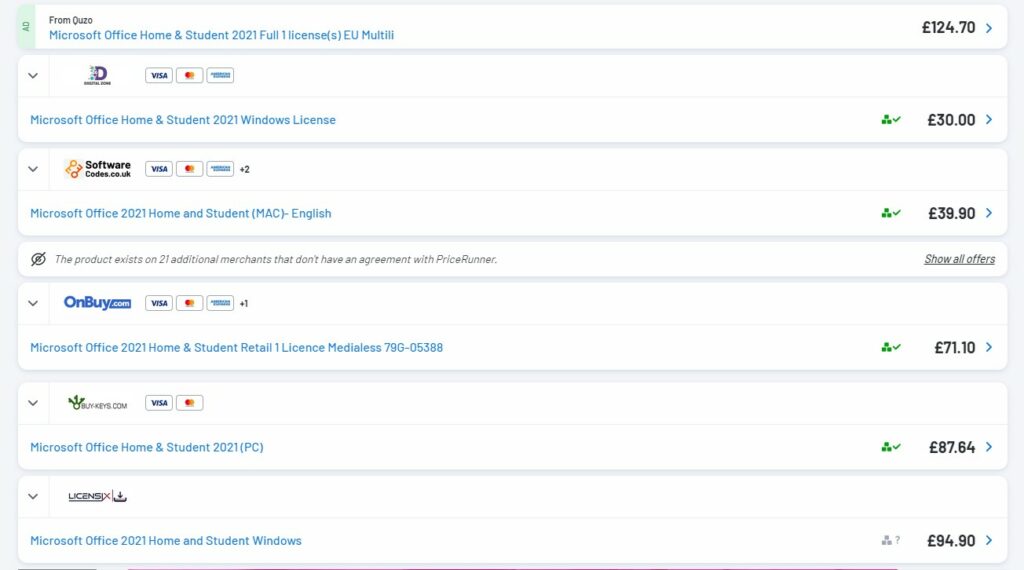The height and width of the screenshot is (570, 1024).
Task: Click arrow next to £94.90 price
Action: pos(989,541)
